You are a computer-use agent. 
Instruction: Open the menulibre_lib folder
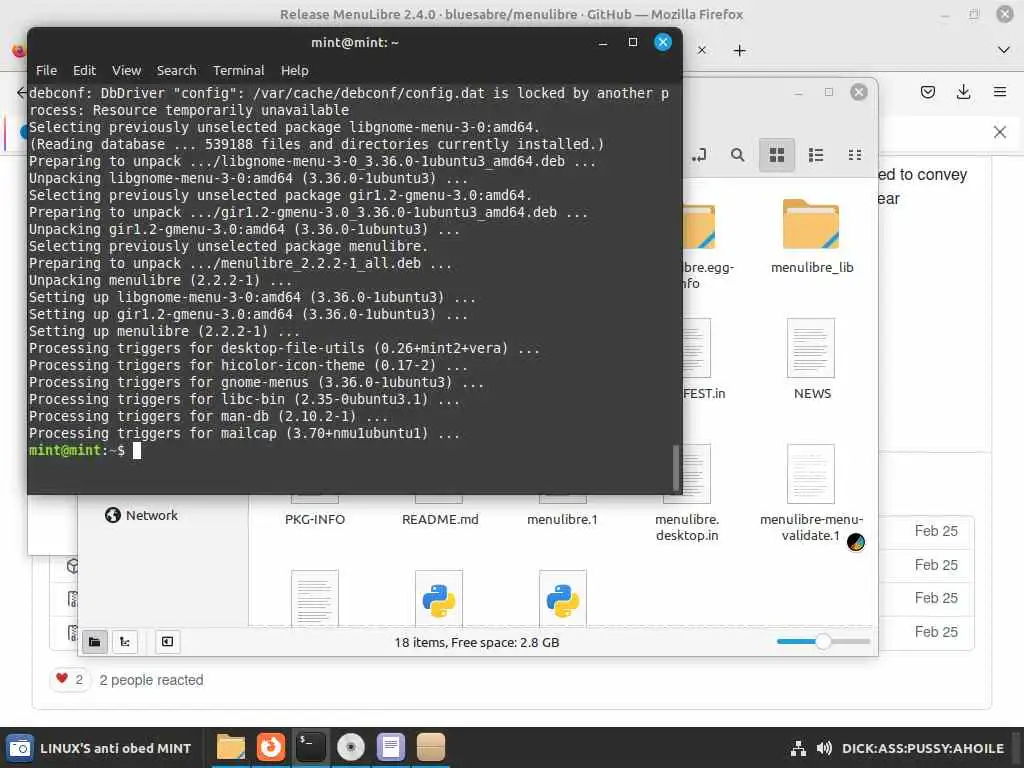coord(811,236)
